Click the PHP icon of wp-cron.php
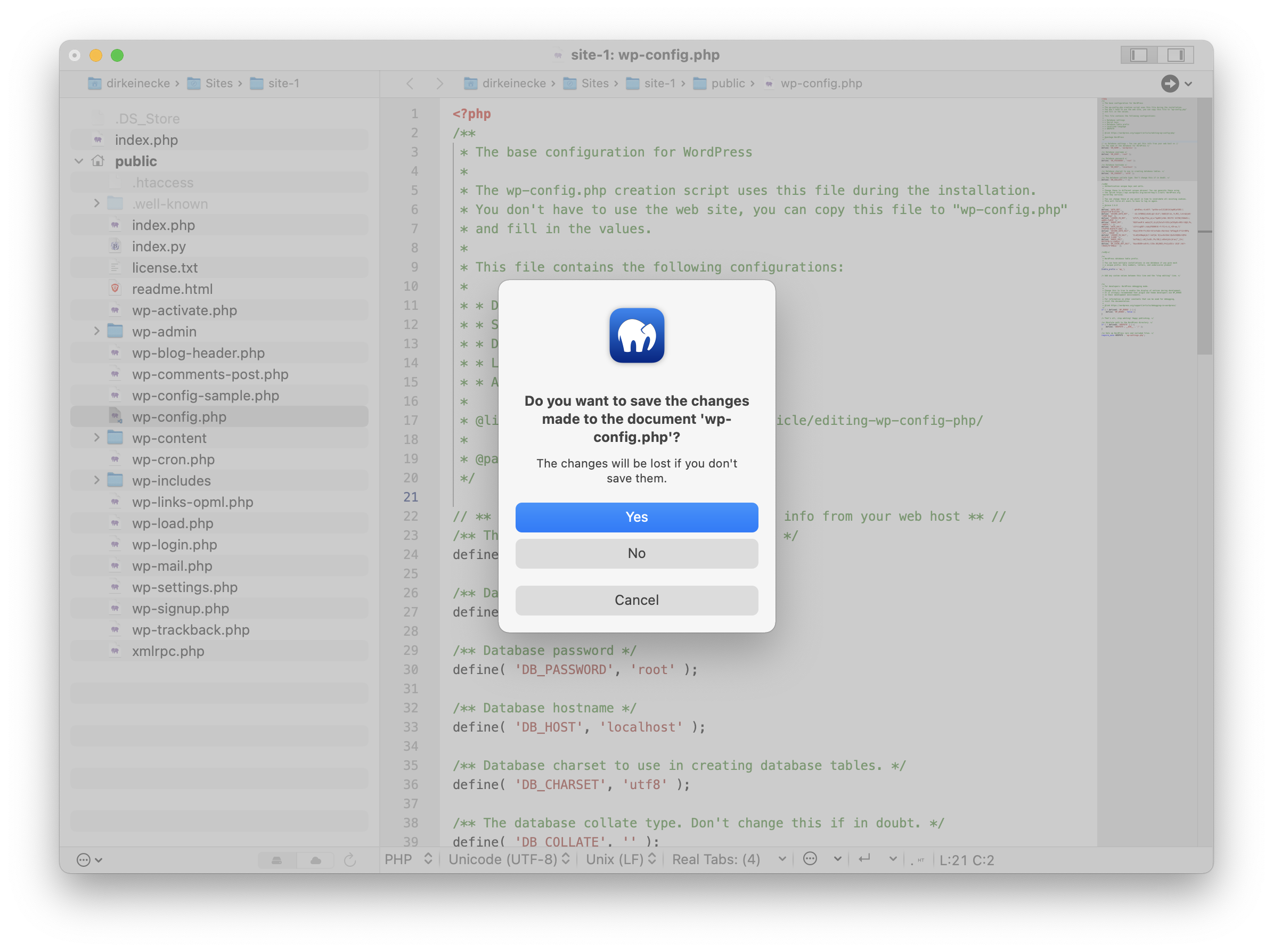Image resolution: width=1273 pixels, height=952 pixels. [115, 459]
